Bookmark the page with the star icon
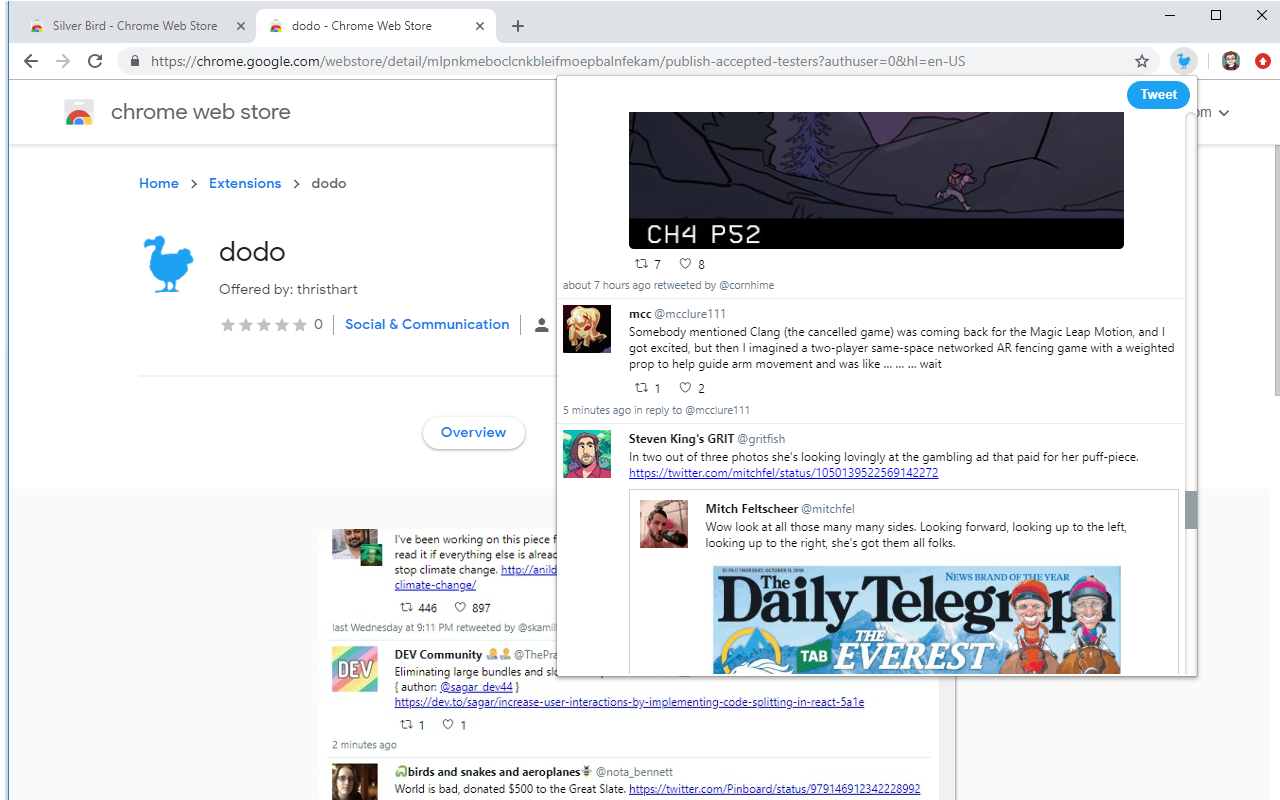The image size is (1280, 800). coord(1142,61)
